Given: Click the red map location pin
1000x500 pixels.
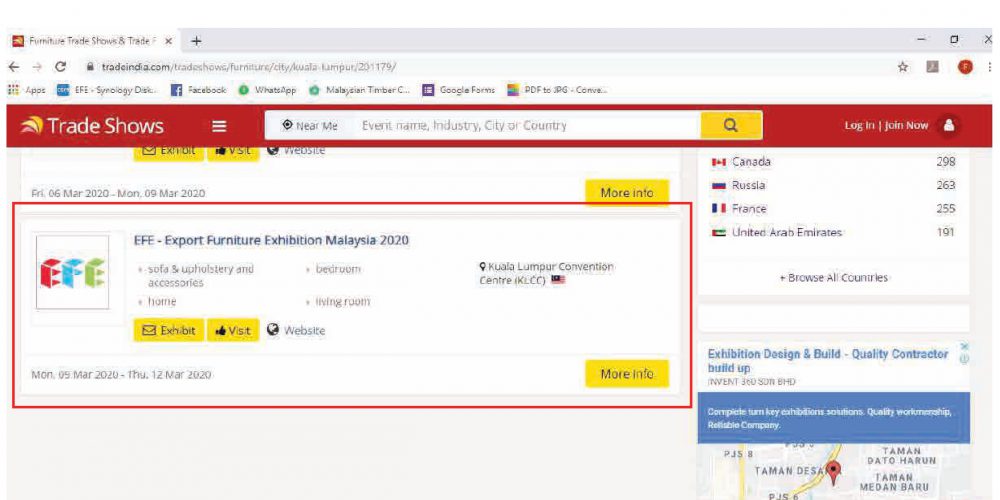Looking at the screenshot, I should click(x=834, y=475).
